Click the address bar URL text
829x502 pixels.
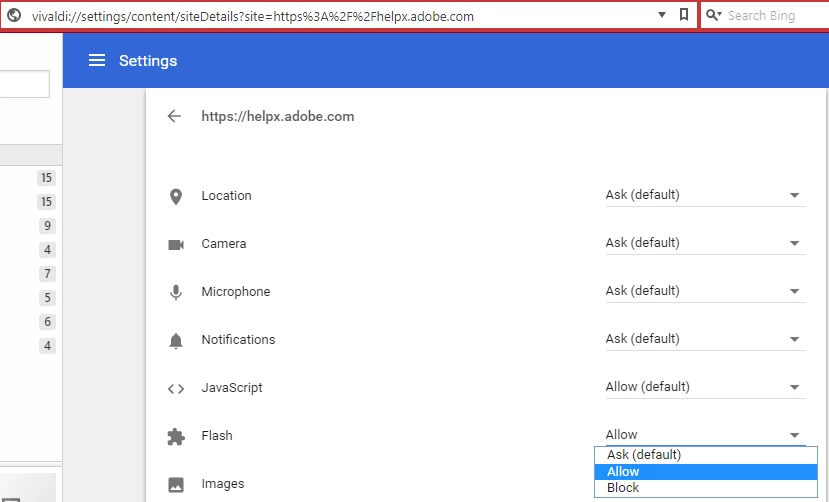pos(253,16)
